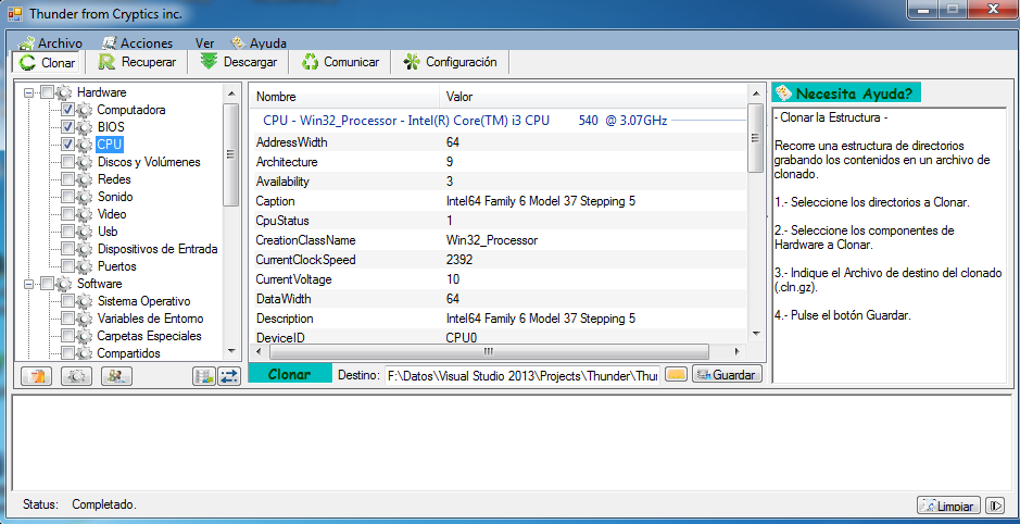Open the Archivo menu
This screenshot has height=524, width=1020.
pos(51,44)
